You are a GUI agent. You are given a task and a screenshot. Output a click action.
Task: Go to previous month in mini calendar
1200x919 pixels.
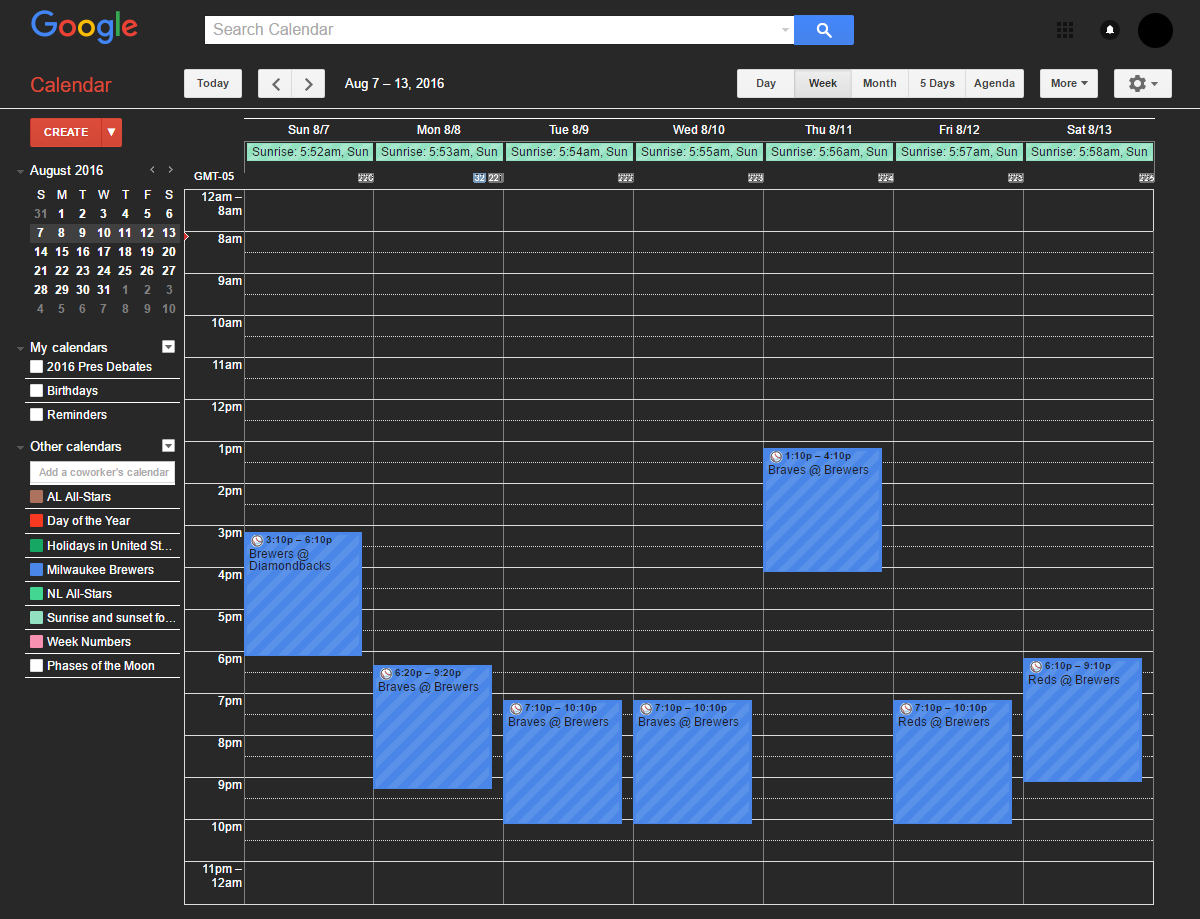152,170
